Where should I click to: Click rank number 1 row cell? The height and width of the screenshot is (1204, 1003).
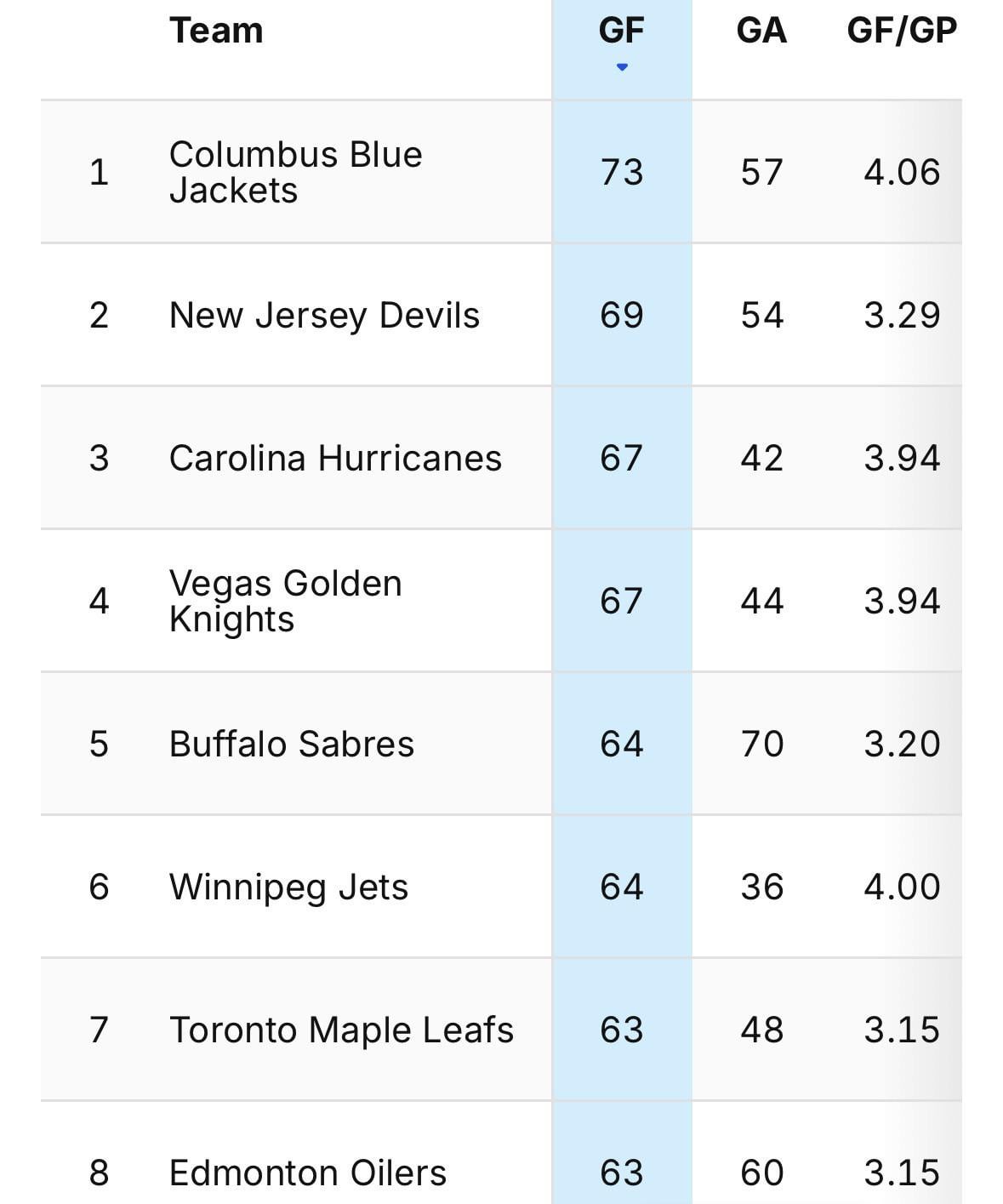click(x=99, y=172)
